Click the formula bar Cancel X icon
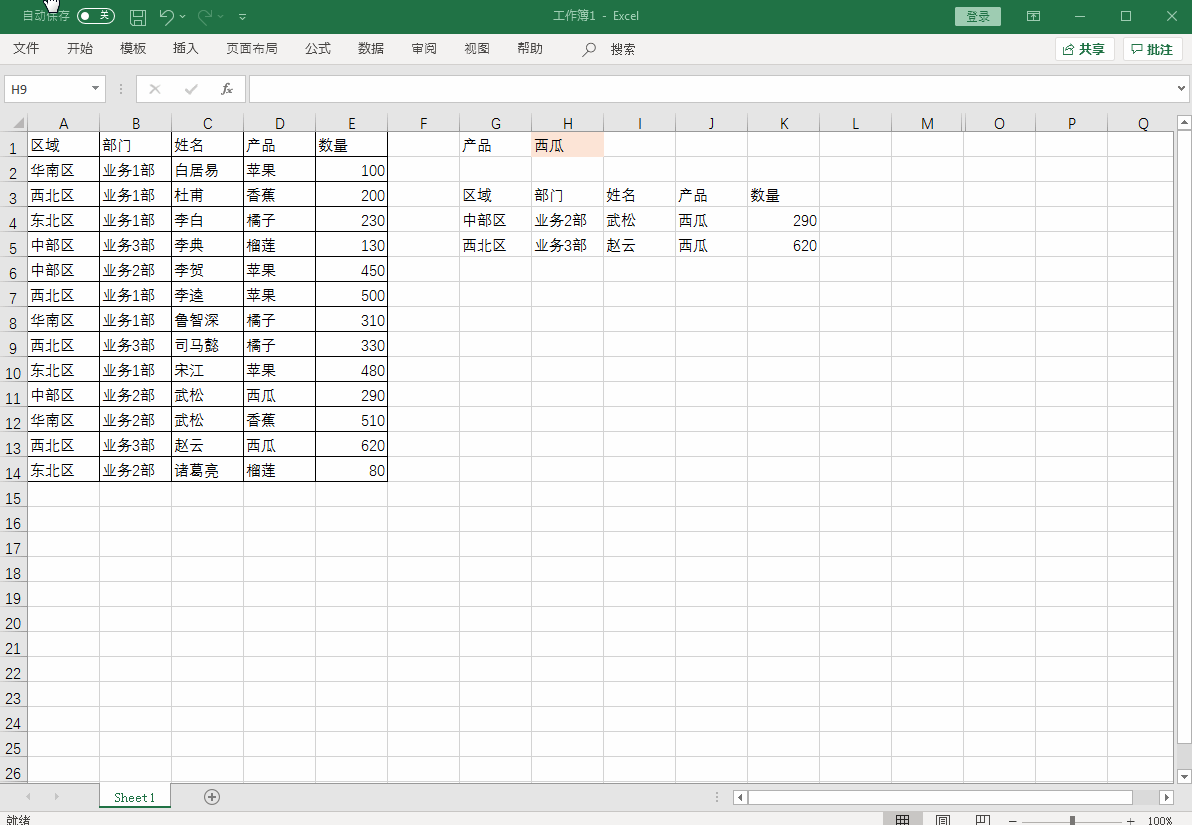Viewport: 1192px width, 825px height. [155, 89]
